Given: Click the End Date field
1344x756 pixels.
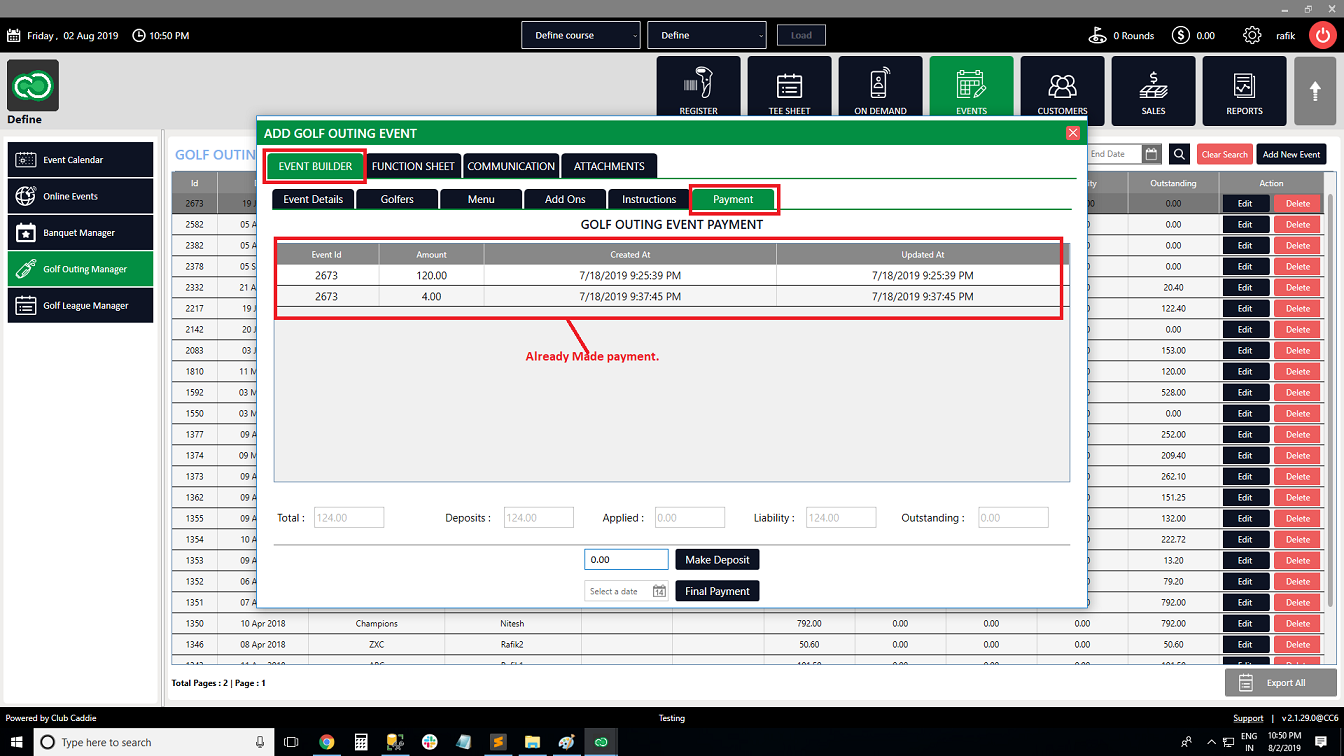Looking at the screenshot, I should (x=1113, y=154).
